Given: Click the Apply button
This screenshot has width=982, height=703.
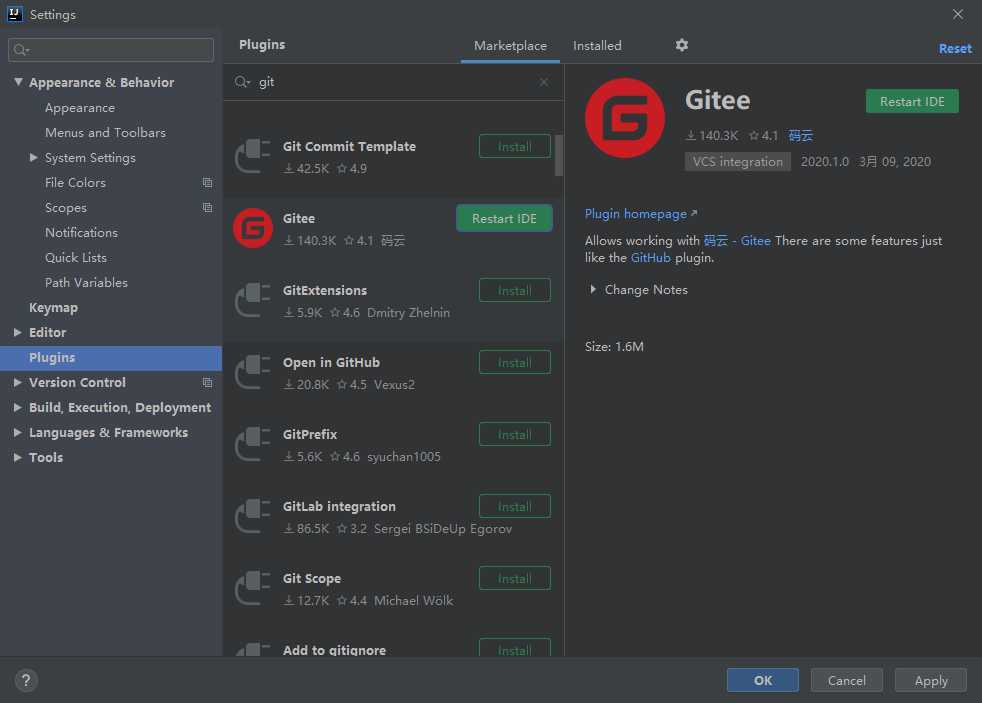Looking at the screenshot, I should click(x=931, y=680).
